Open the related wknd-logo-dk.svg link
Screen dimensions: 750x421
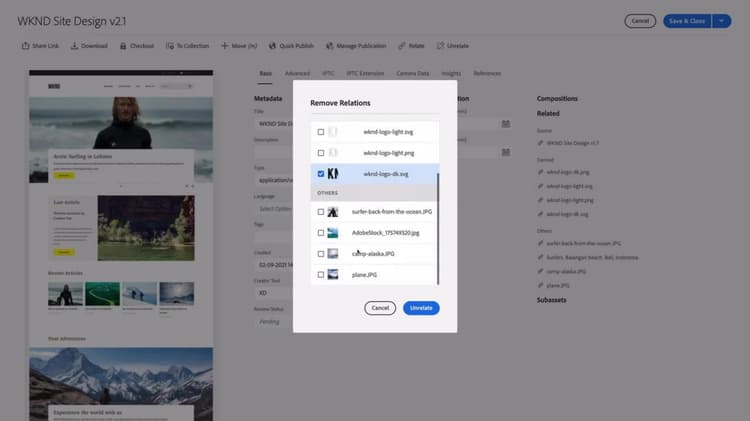point(567,214)
